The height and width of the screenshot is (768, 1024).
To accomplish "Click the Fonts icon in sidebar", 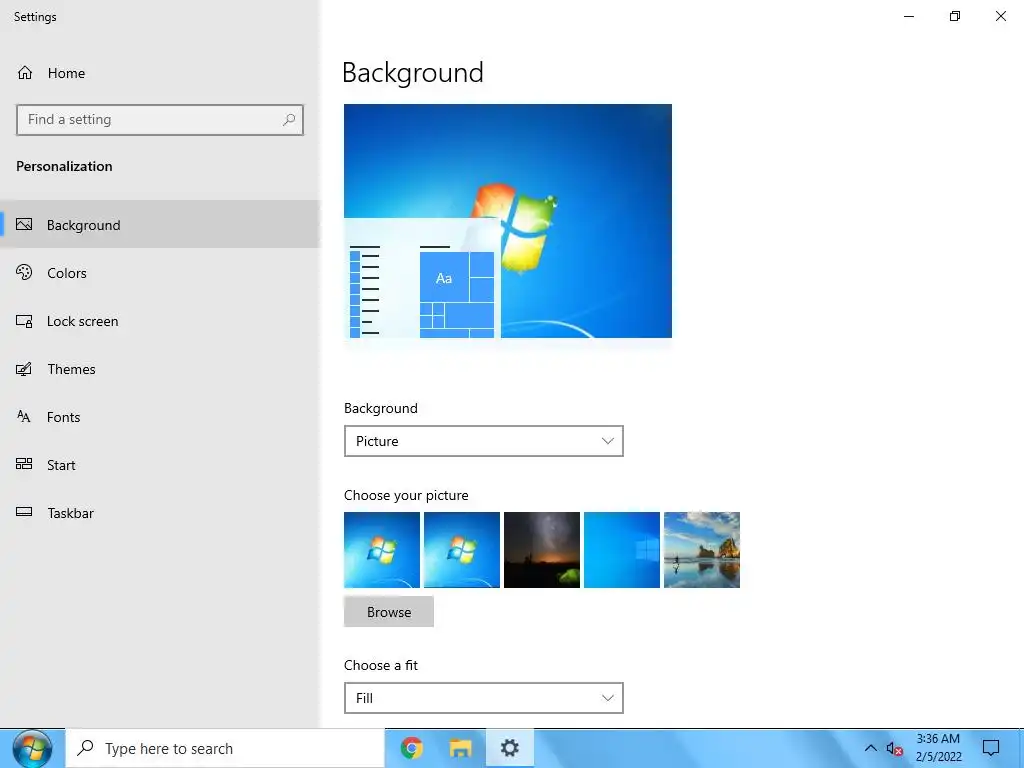I will pyautogui.click(x=24, y=417).
